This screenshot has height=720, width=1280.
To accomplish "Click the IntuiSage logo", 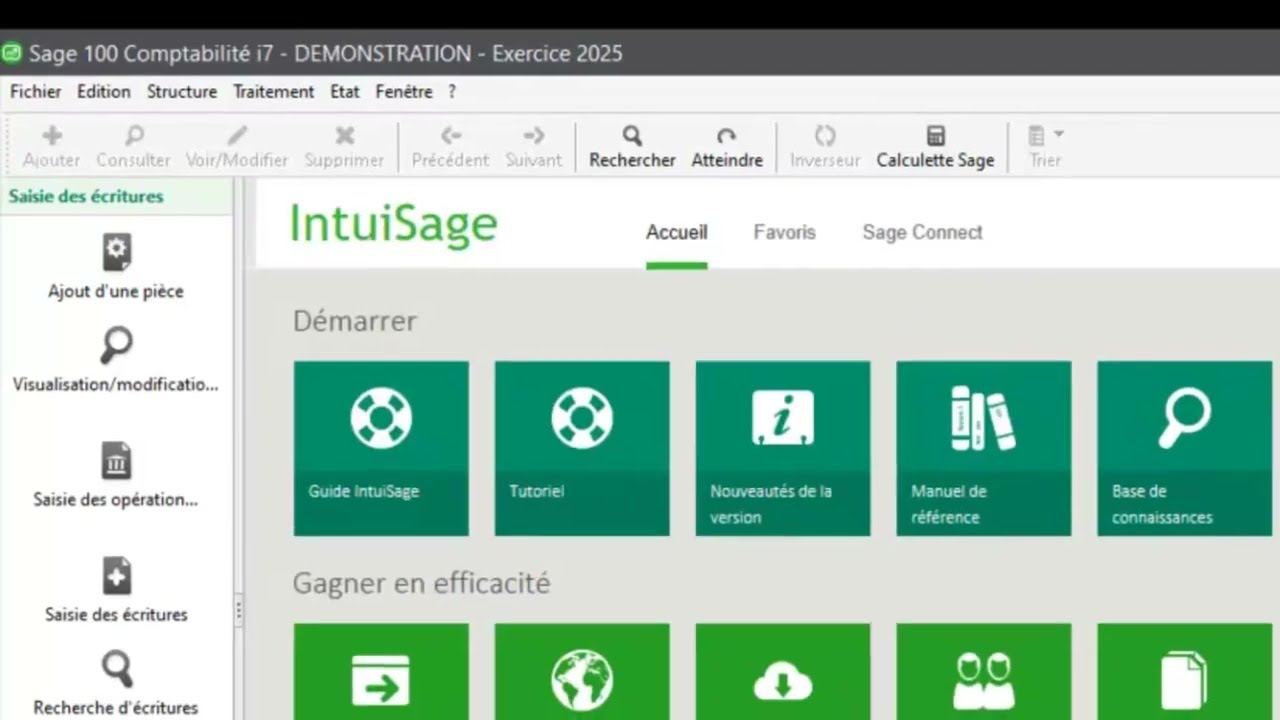I will coord(394,224).
